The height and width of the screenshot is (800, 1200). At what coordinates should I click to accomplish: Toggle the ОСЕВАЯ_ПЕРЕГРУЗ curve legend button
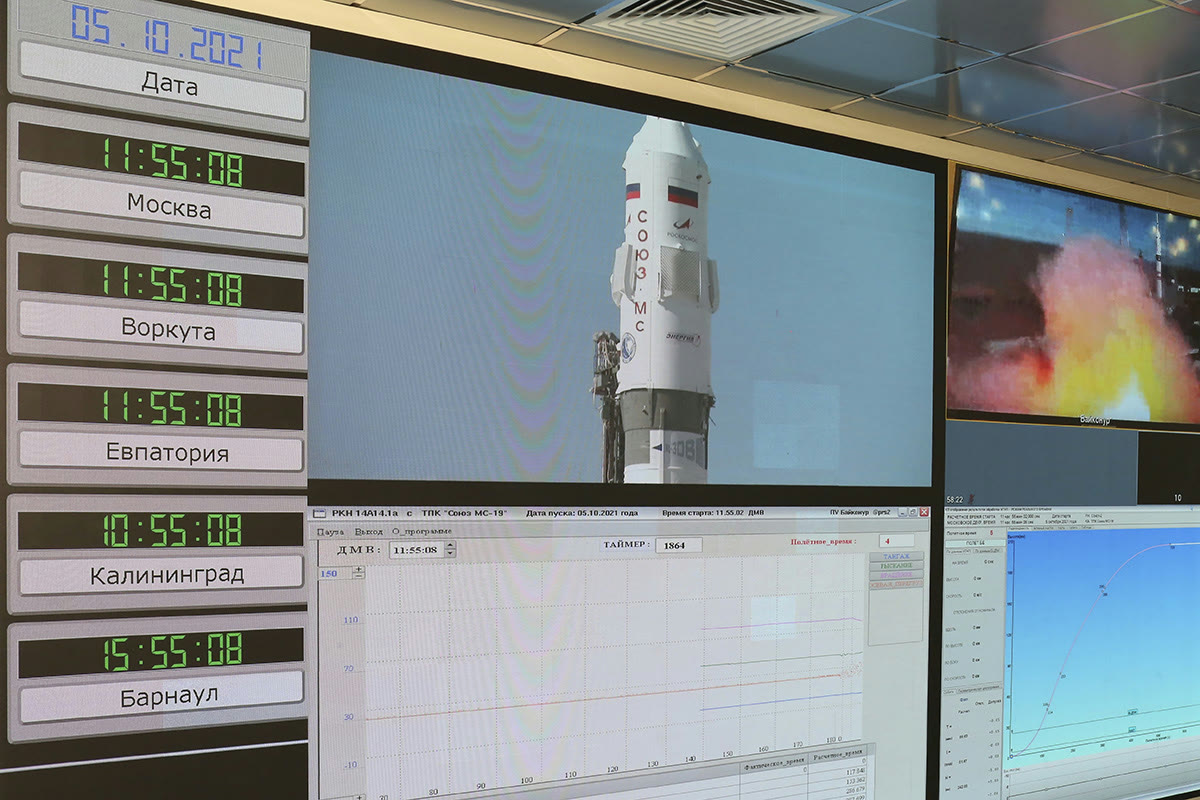[x=896, y=584]
